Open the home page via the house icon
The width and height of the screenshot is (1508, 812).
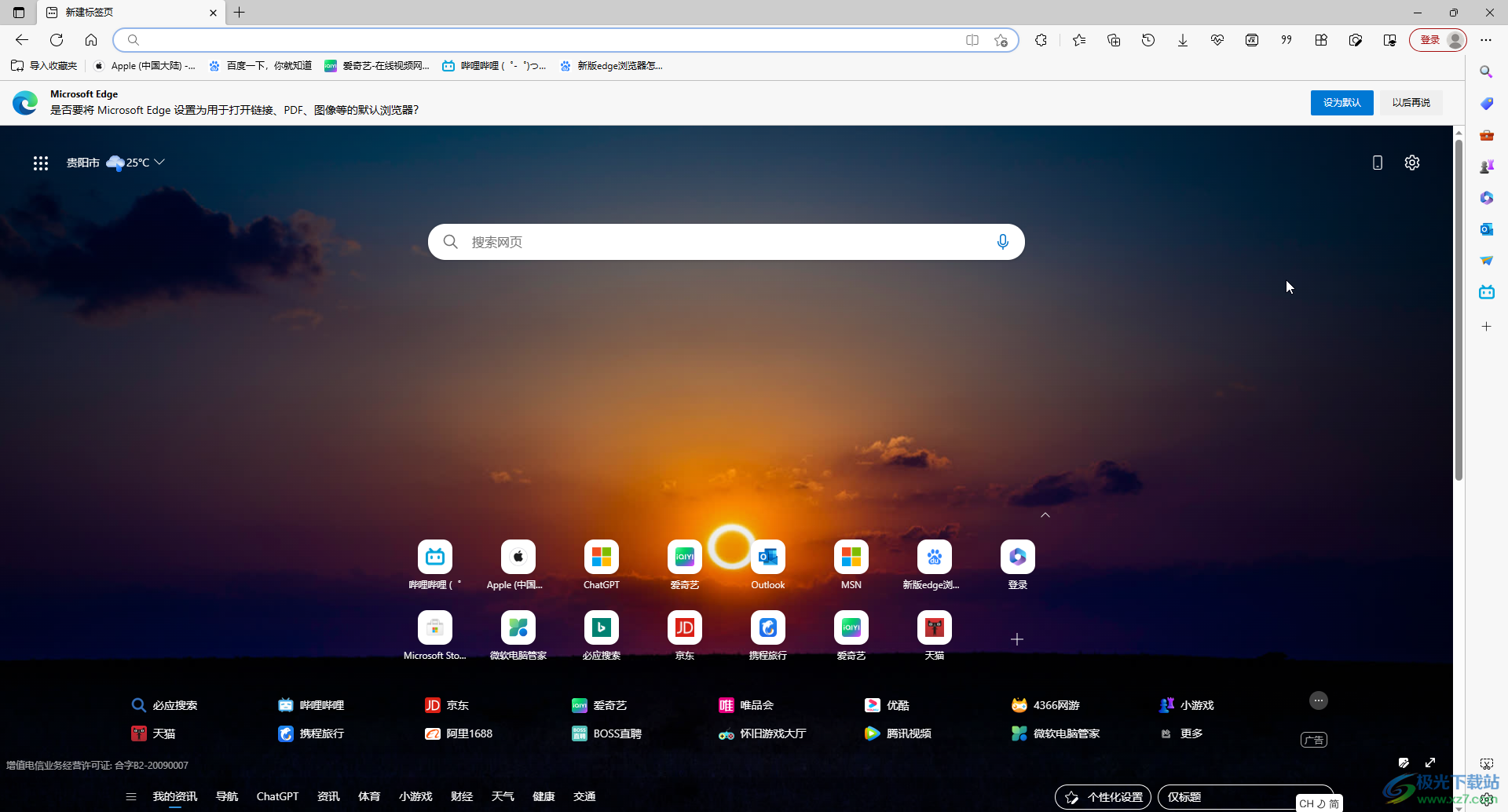(91, 40)
